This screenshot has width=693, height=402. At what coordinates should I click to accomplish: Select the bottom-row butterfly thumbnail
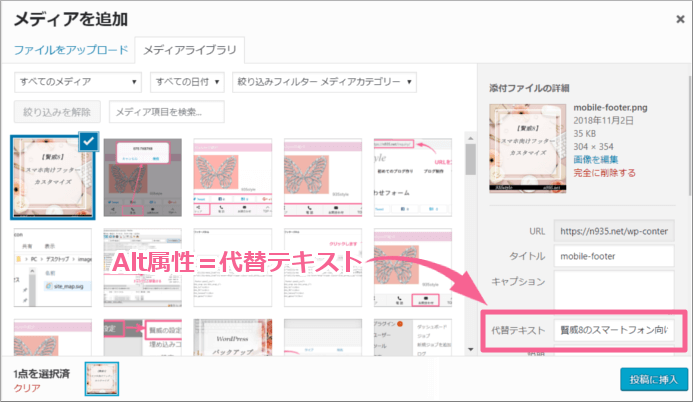pos(53,338)
